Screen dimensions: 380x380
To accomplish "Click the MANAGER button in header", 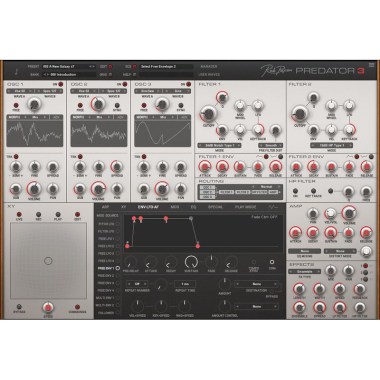I will point(209,67).
